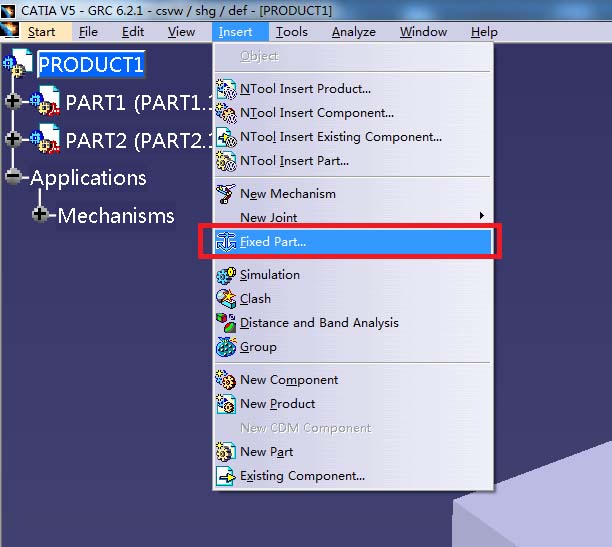Click the NTool Insert Component icon
The image size is (612, 547).
(x=226, y=113)
